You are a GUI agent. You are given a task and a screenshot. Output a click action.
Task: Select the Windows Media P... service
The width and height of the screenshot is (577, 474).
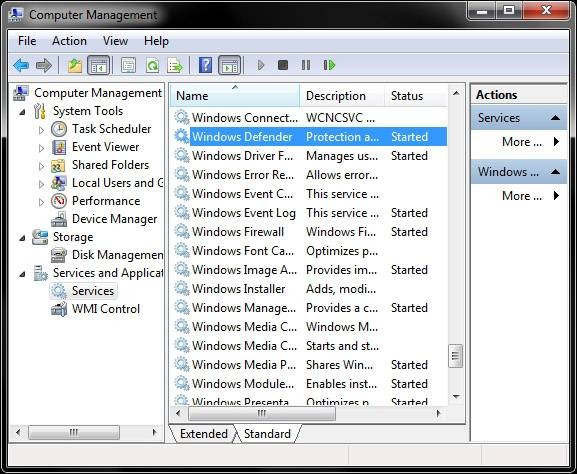310,365
